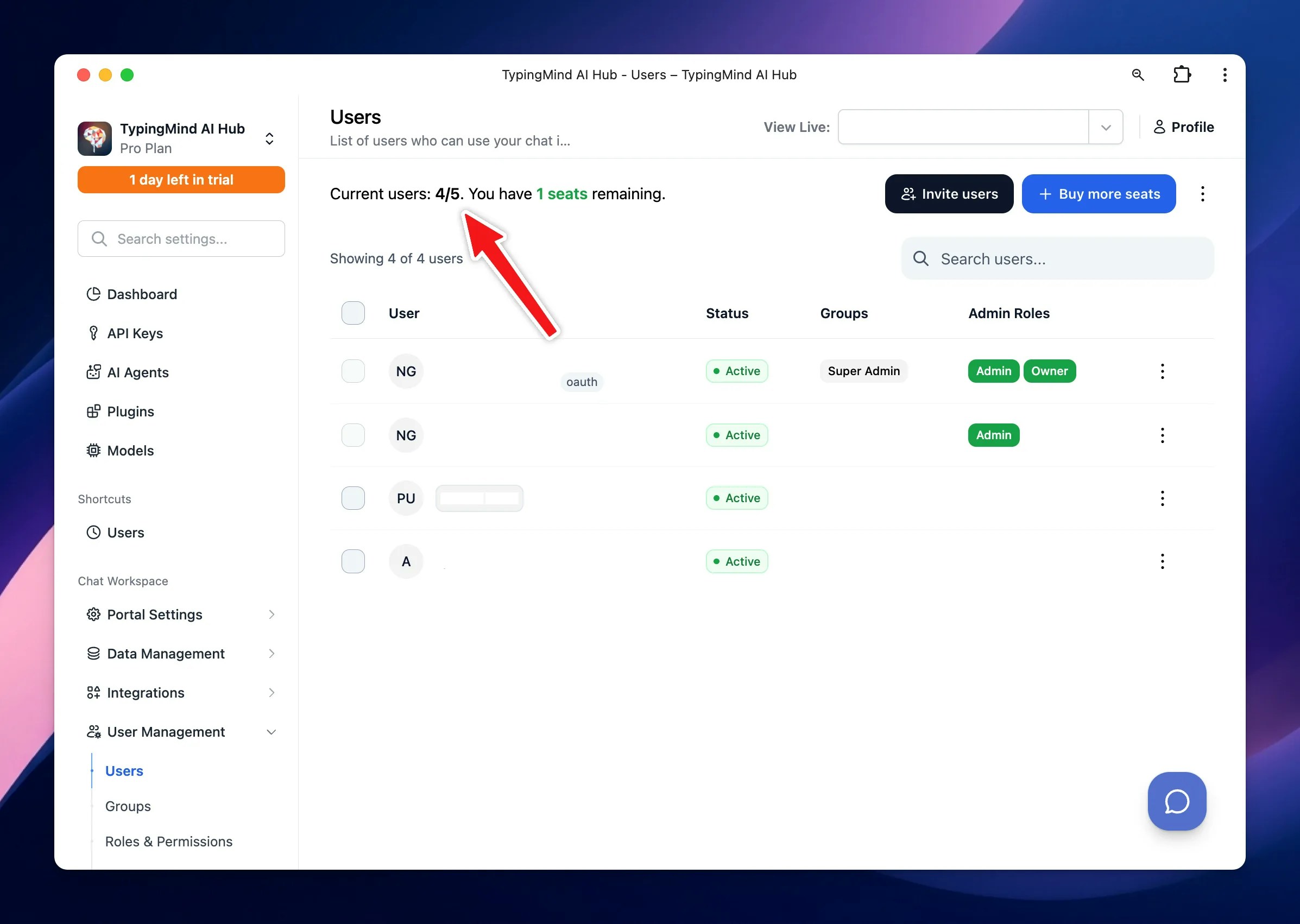Click the Super Admin group tag

coord(863,371)
